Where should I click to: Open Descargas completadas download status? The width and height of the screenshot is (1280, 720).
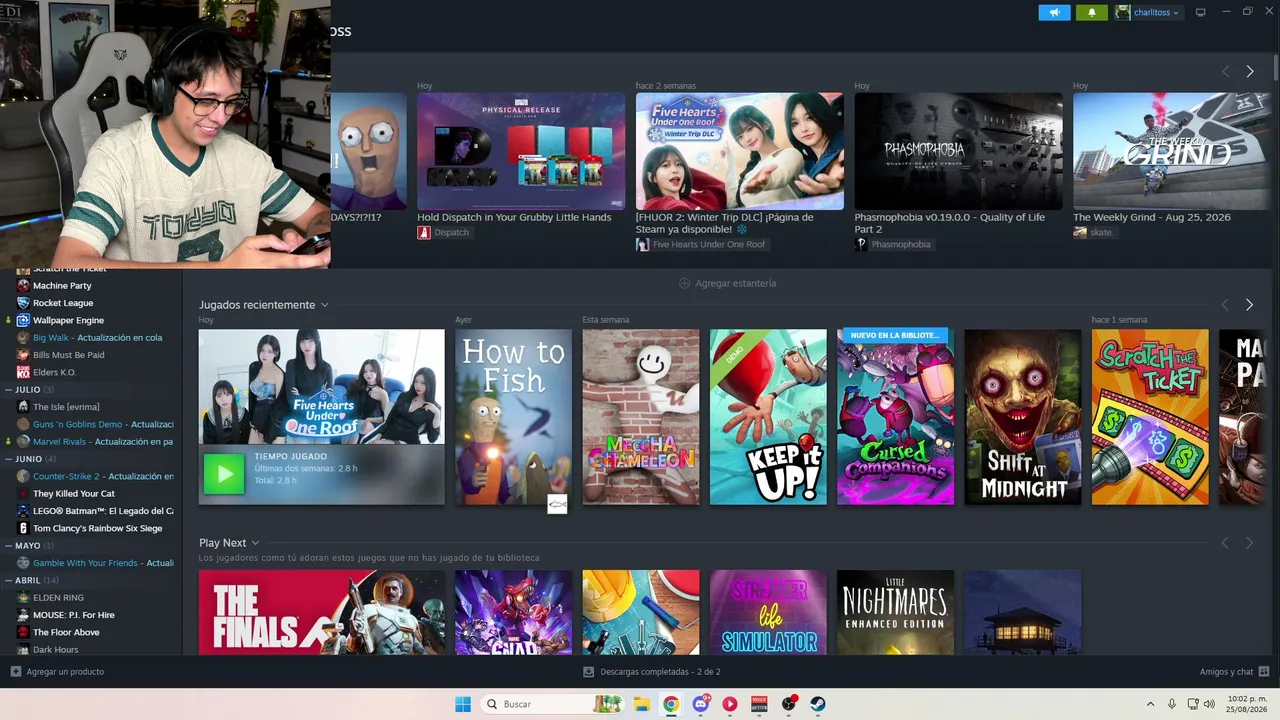pos(660,672)
